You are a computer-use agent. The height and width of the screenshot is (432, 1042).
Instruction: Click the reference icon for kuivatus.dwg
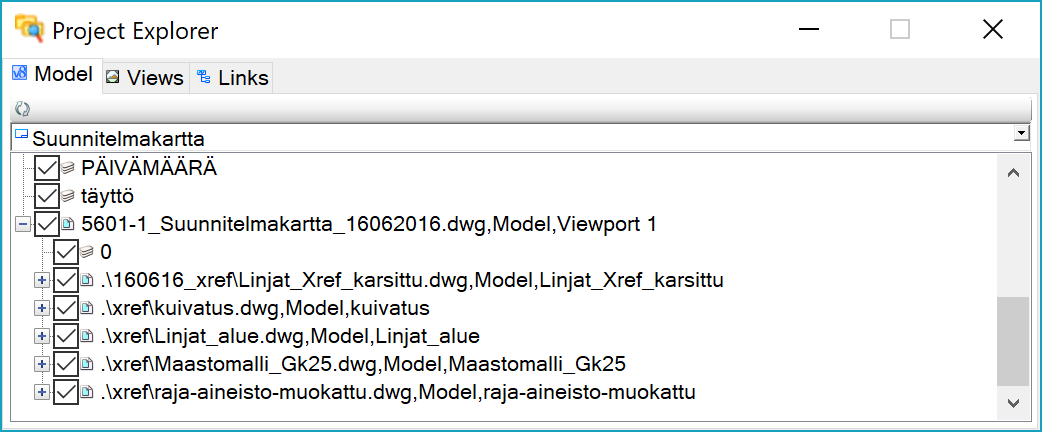(87, 308)
